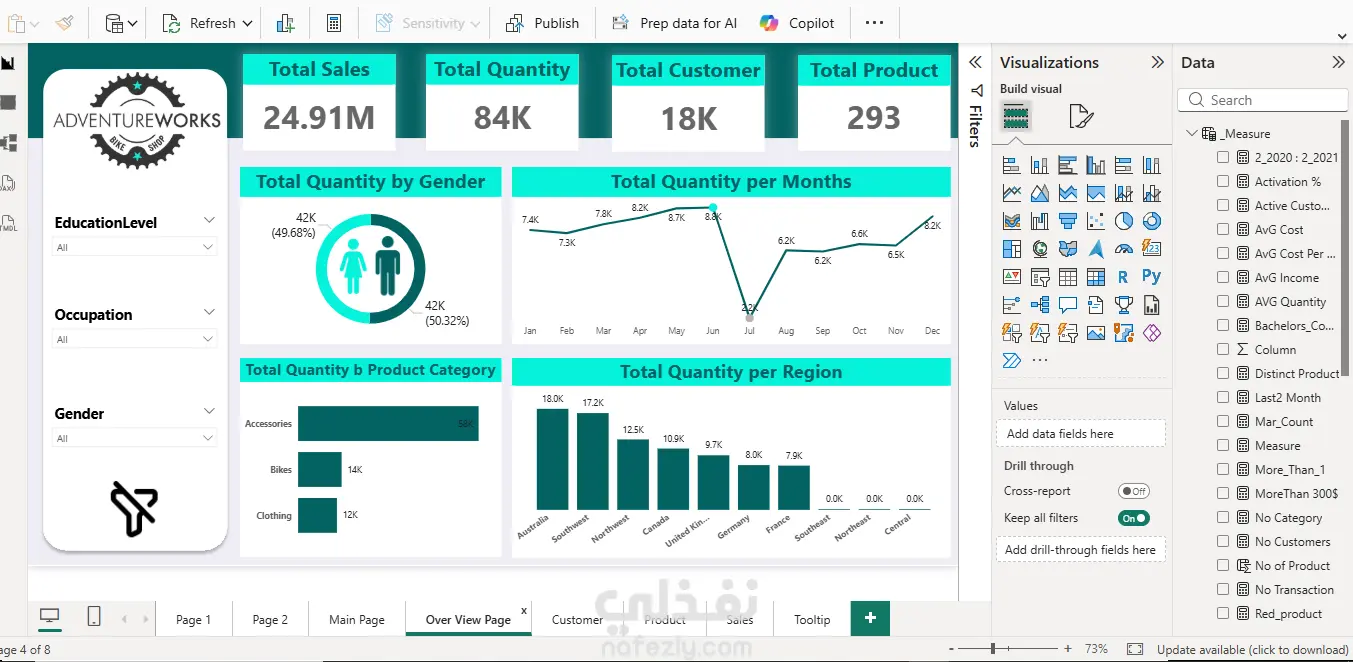Check the Activation % measure box
The width and height of the screenshot is (1353, 662).
[x=1223, y=181]
